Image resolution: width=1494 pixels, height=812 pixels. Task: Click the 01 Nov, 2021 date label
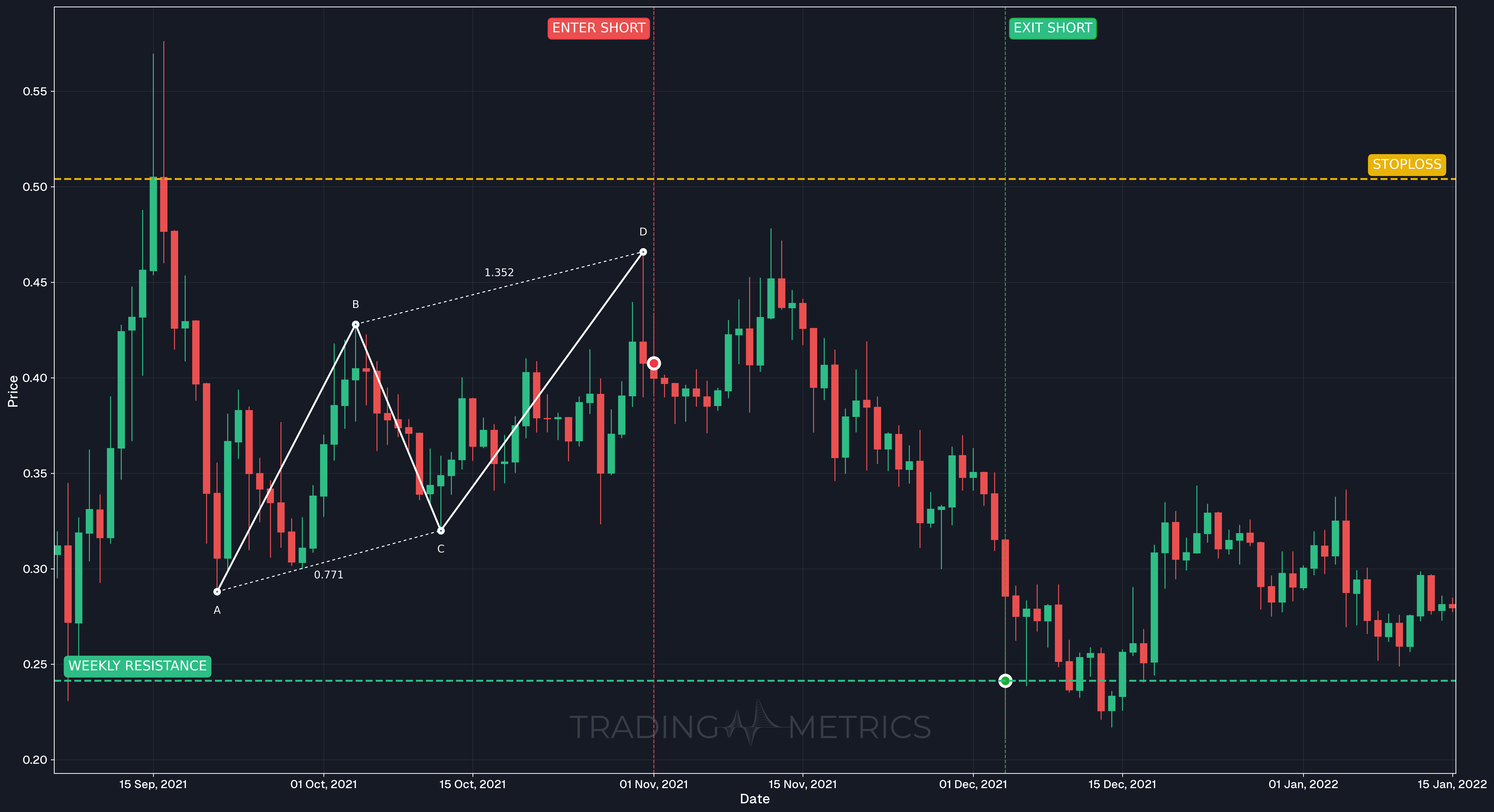click(654, 784)
